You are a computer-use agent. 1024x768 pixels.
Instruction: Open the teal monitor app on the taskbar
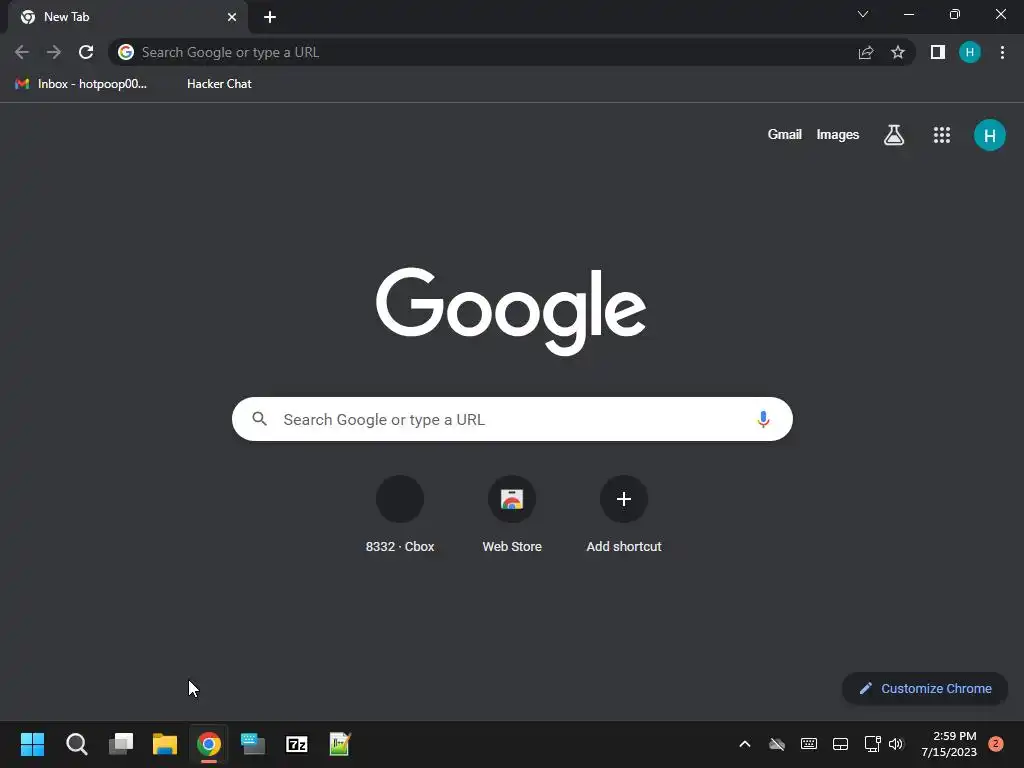click(253, 744)
